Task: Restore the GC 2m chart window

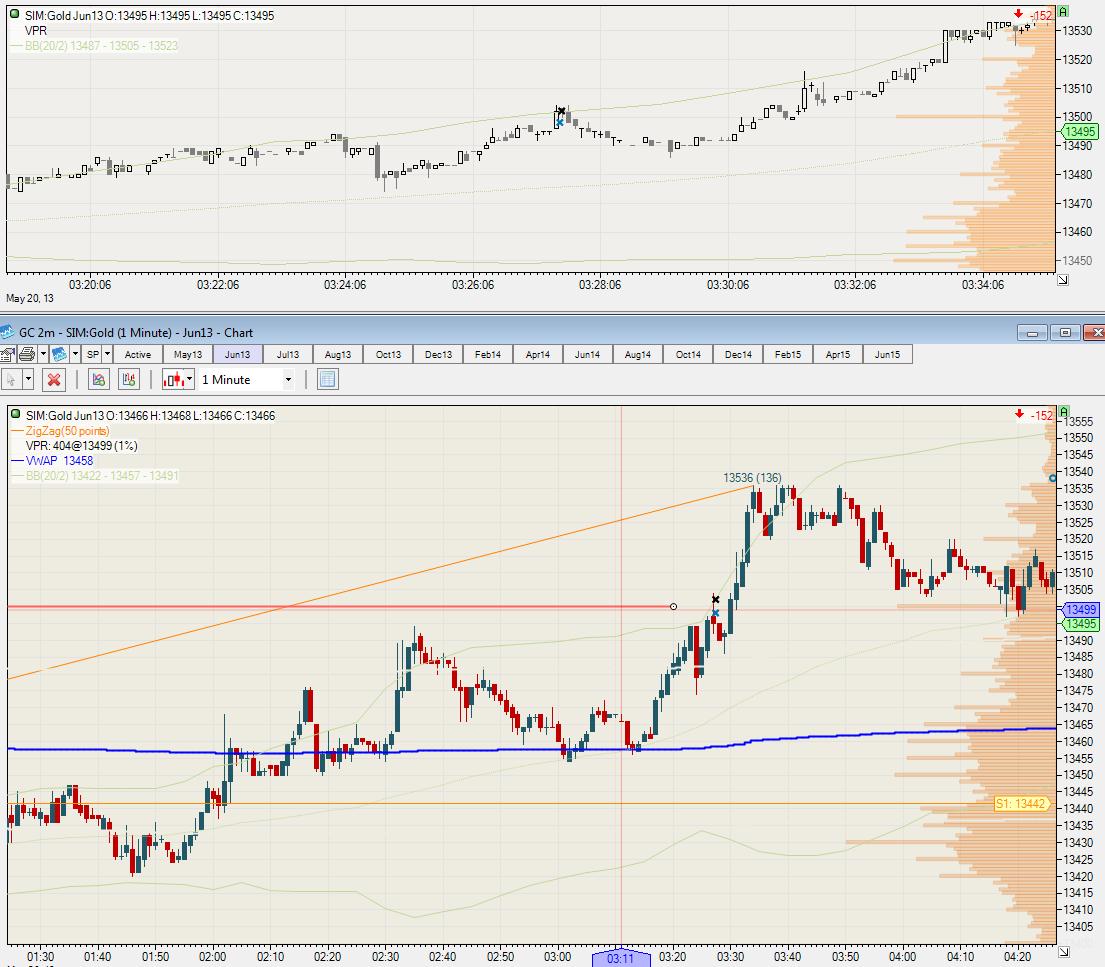Action: tap(1065, 333)
